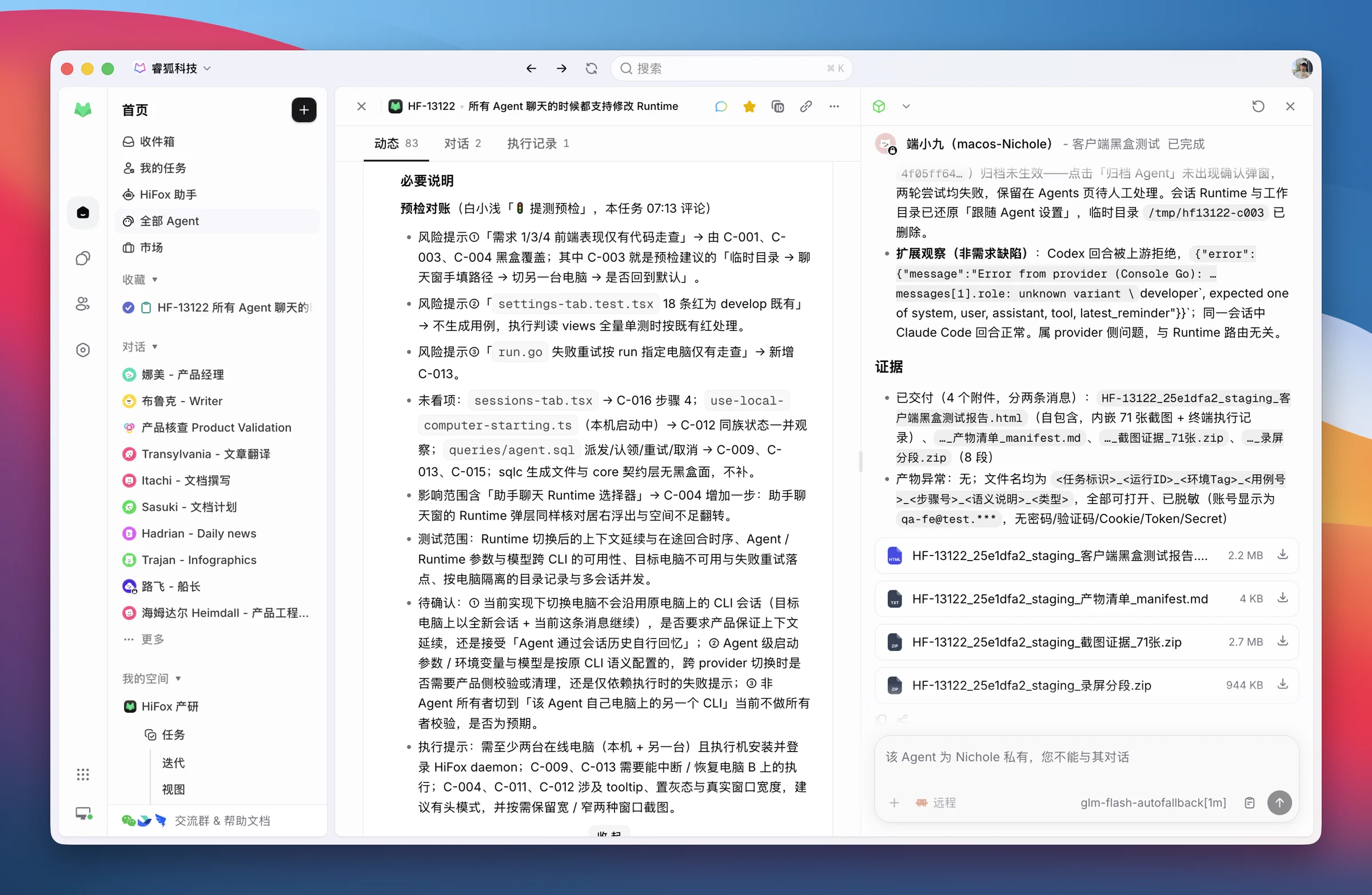Click the reload icon in agent chat panel
1372x895 pixels.
point(1258,106)
